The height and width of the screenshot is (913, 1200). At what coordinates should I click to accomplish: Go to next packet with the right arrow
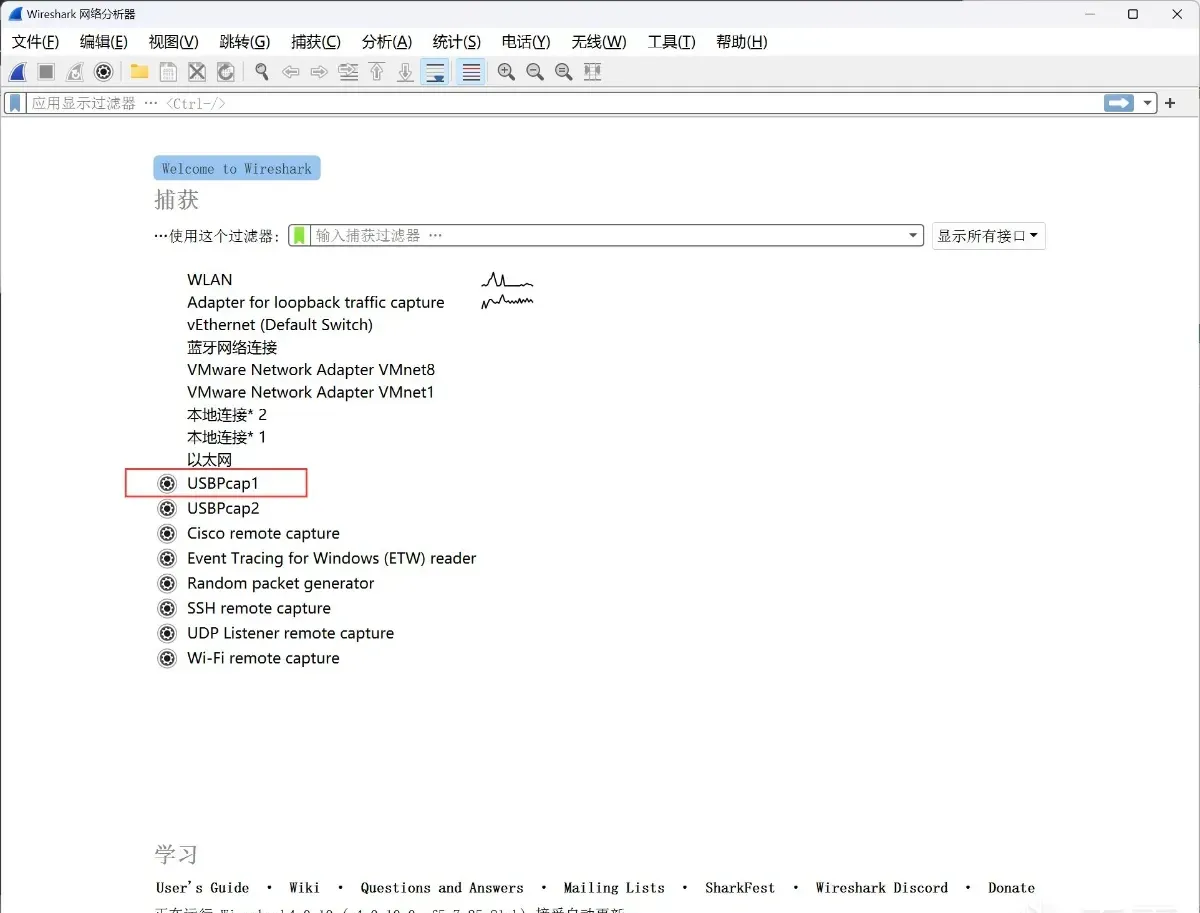[x=319, y=72]
